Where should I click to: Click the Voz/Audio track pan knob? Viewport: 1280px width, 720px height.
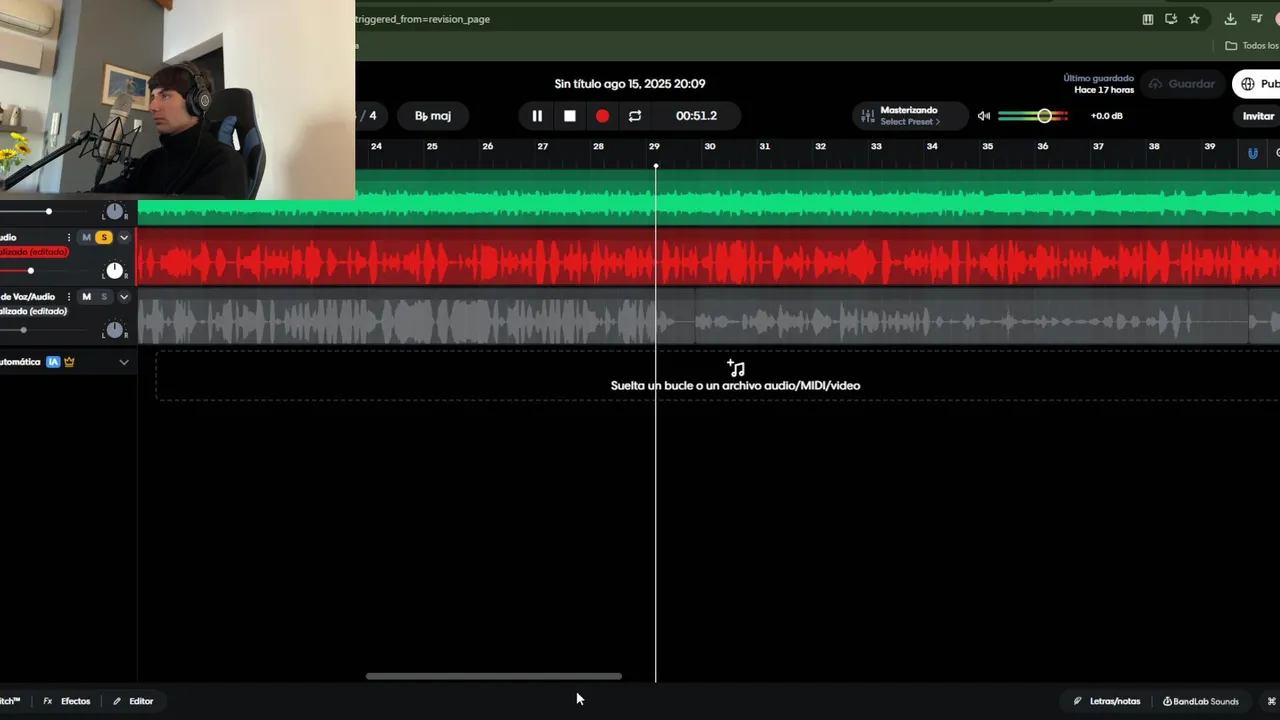(x=115, y=330)
